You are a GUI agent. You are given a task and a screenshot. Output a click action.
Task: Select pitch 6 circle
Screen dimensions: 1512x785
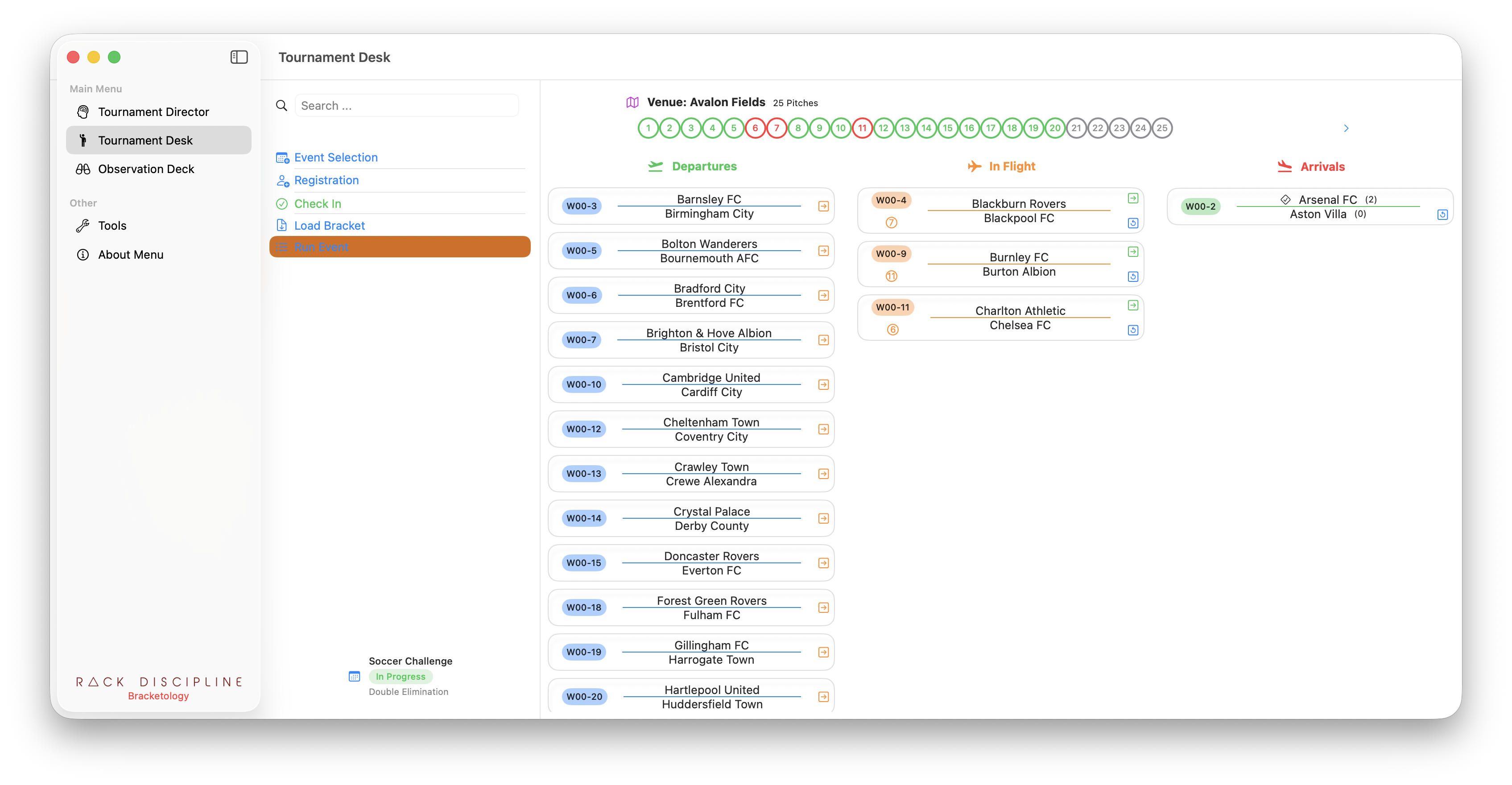(755, 128)
